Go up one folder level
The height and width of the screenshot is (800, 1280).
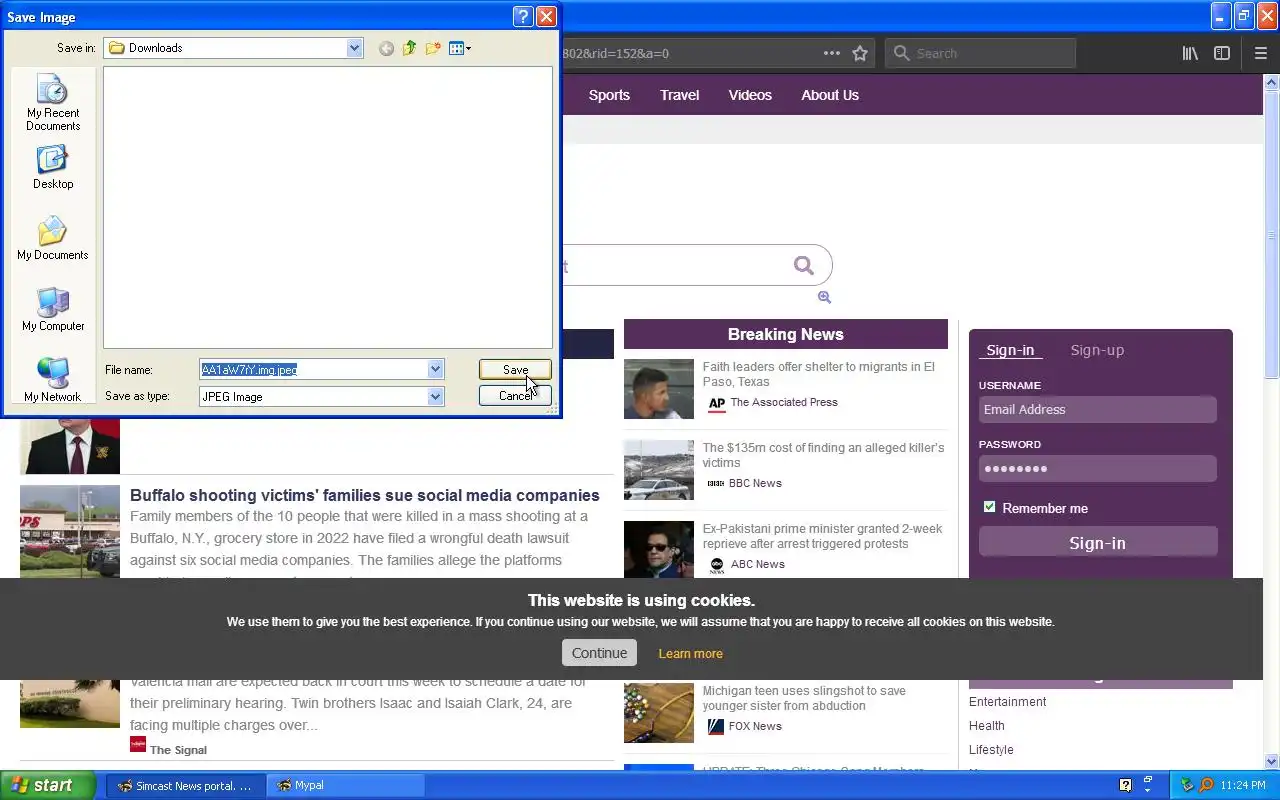tap(409, 48)
